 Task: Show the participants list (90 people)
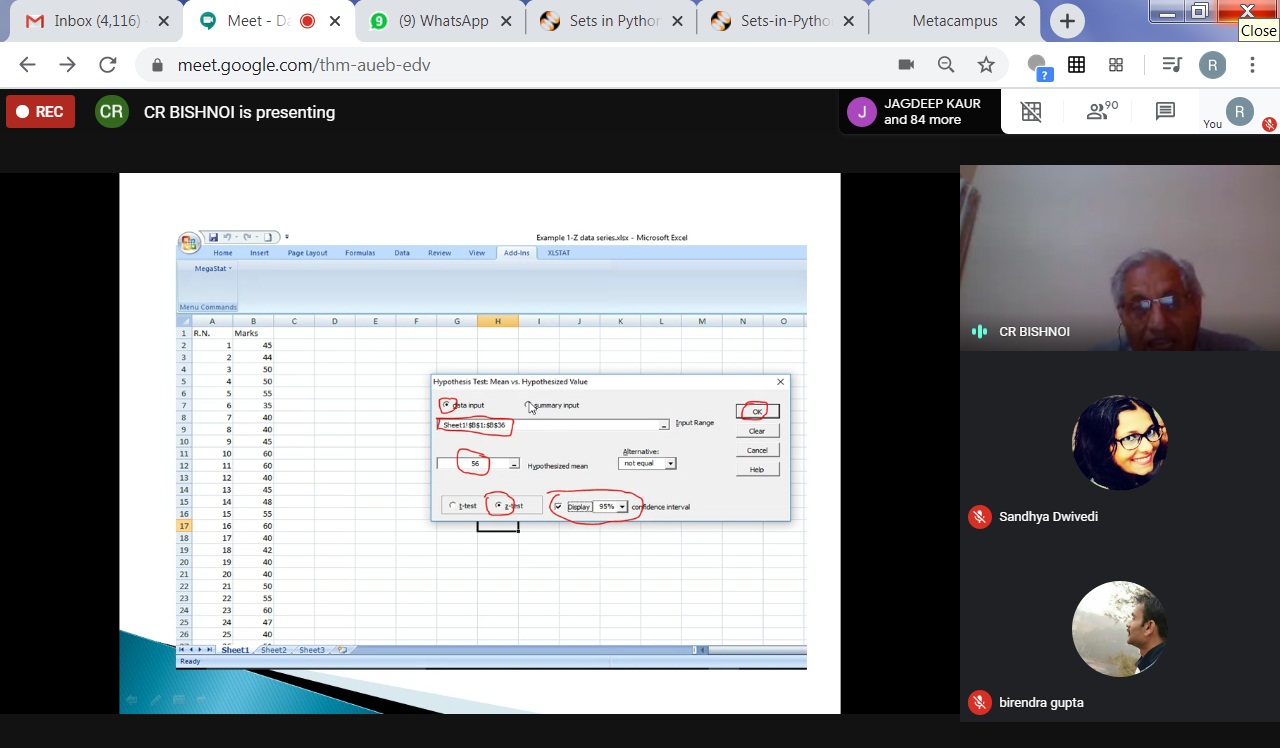click(x=1101, y=112)
